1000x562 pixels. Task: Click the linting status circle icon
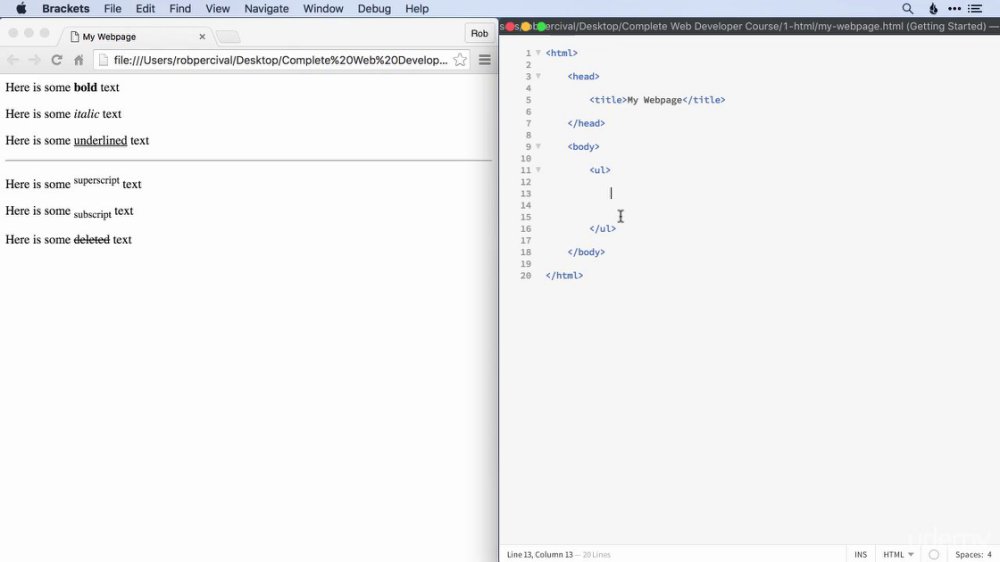[934, 554]
